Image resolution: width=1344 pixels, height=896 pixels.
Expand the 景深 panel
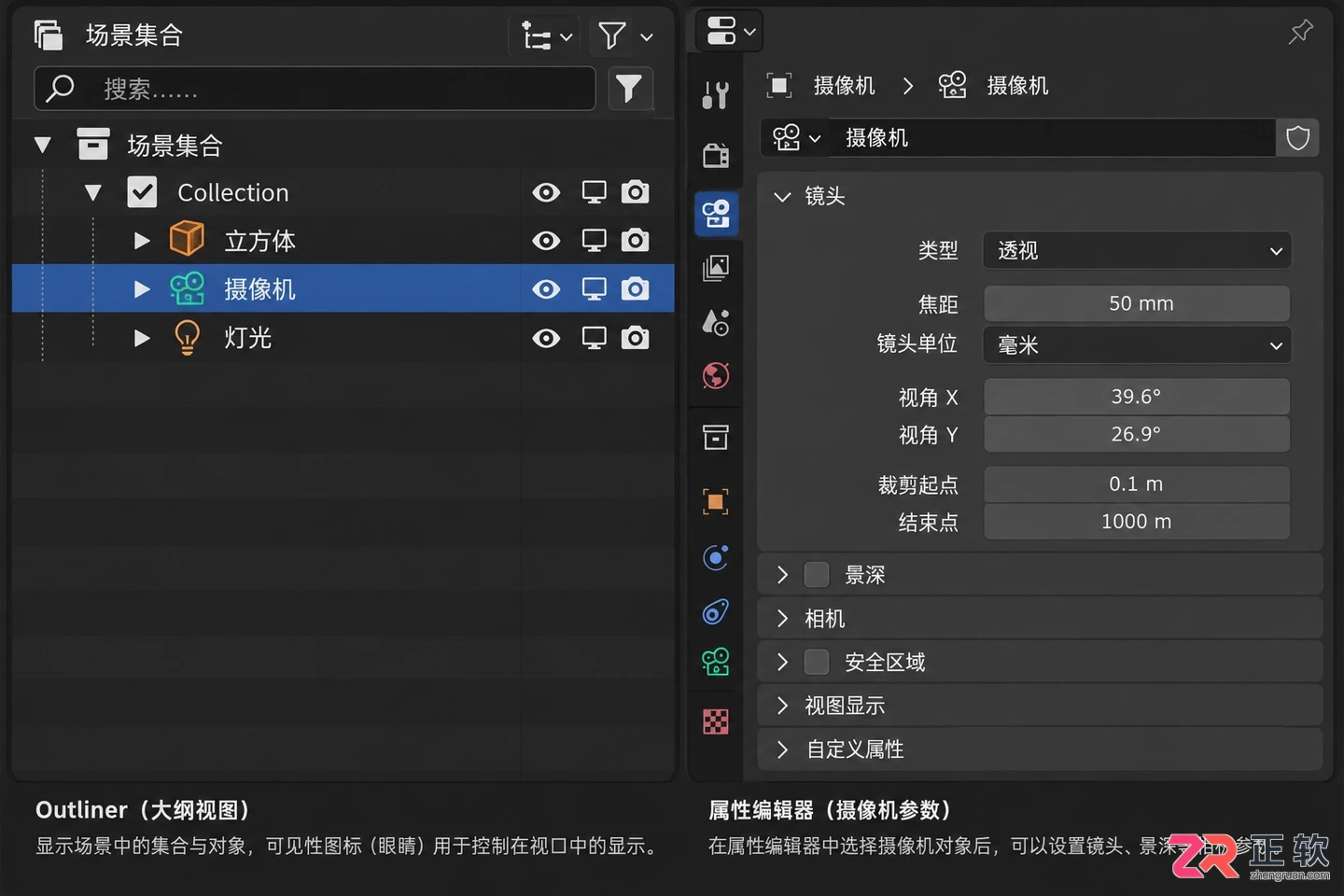(x=783, y=575)
